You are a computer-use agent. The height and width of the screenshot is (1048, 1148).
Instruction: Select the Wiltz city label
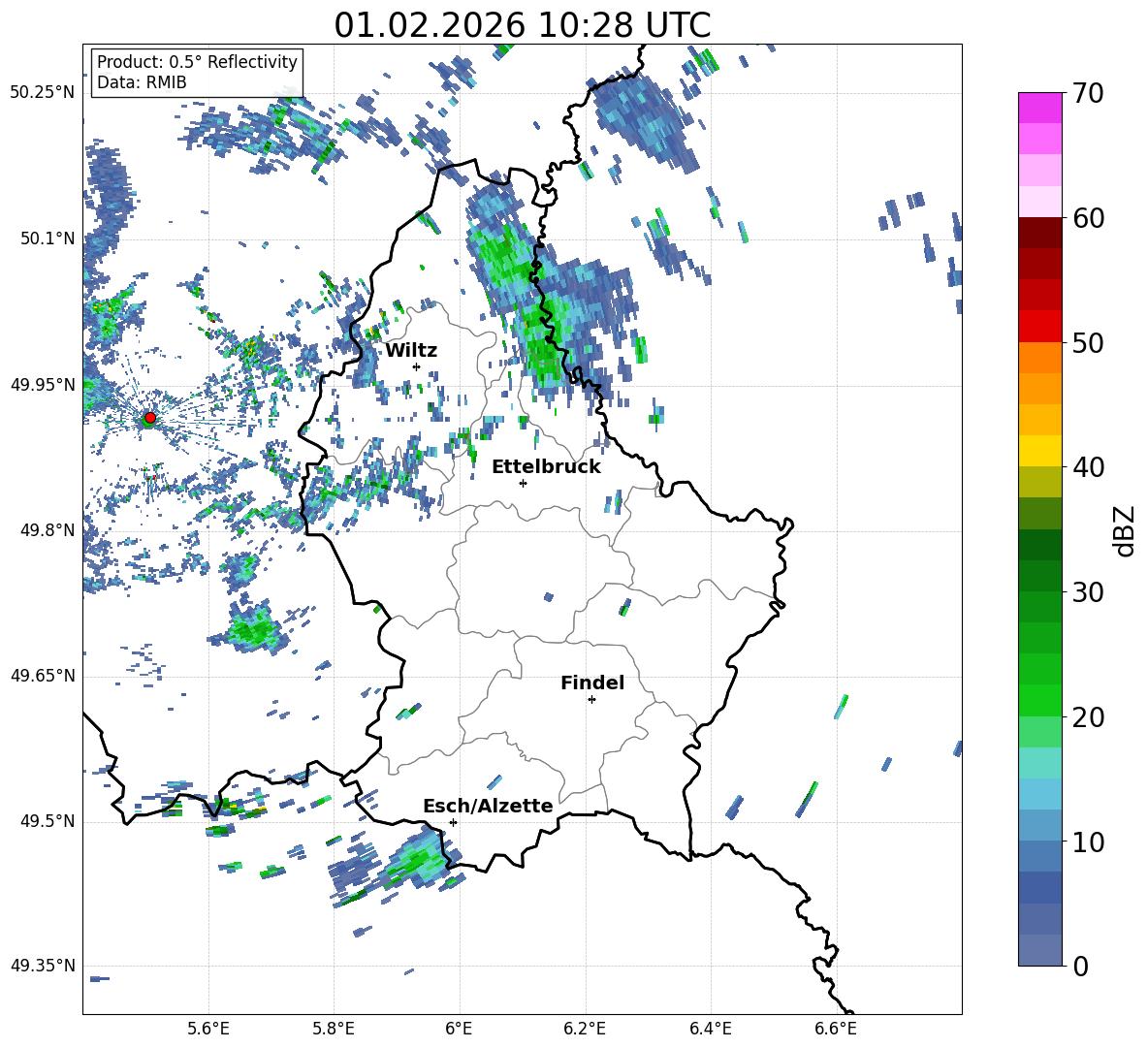411,351
